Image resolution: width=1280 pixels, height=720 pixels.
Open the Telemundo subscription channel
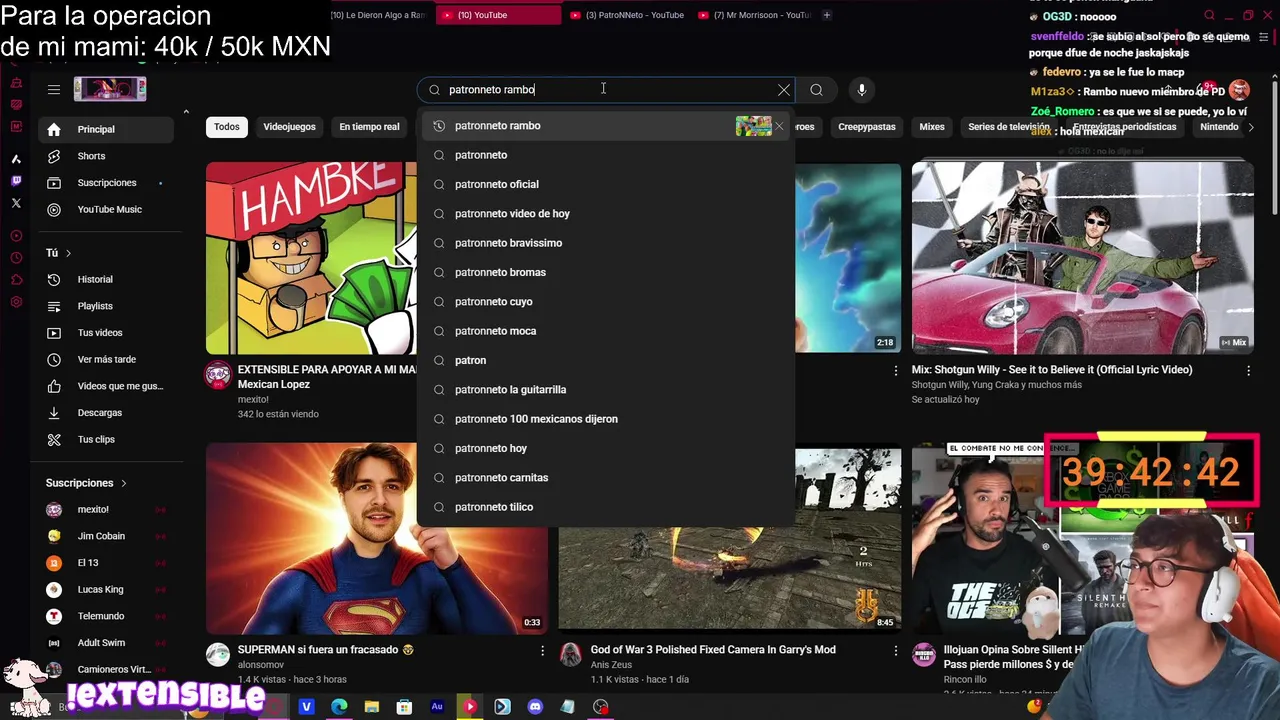pyautogui.click(x=106, y=616)
